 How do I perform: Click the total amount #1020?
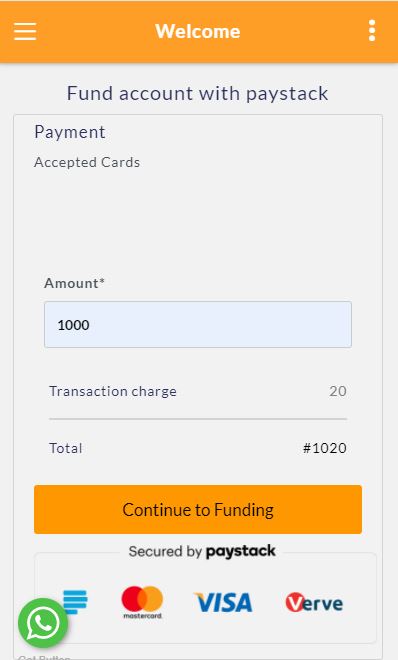point(325,448)
